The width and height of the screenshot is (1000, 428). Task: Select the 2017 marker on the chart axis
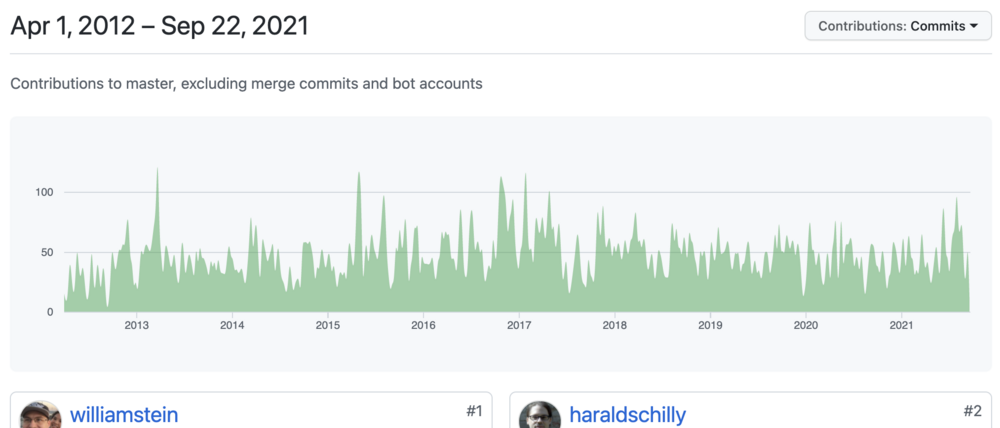[x=519, y=325]
